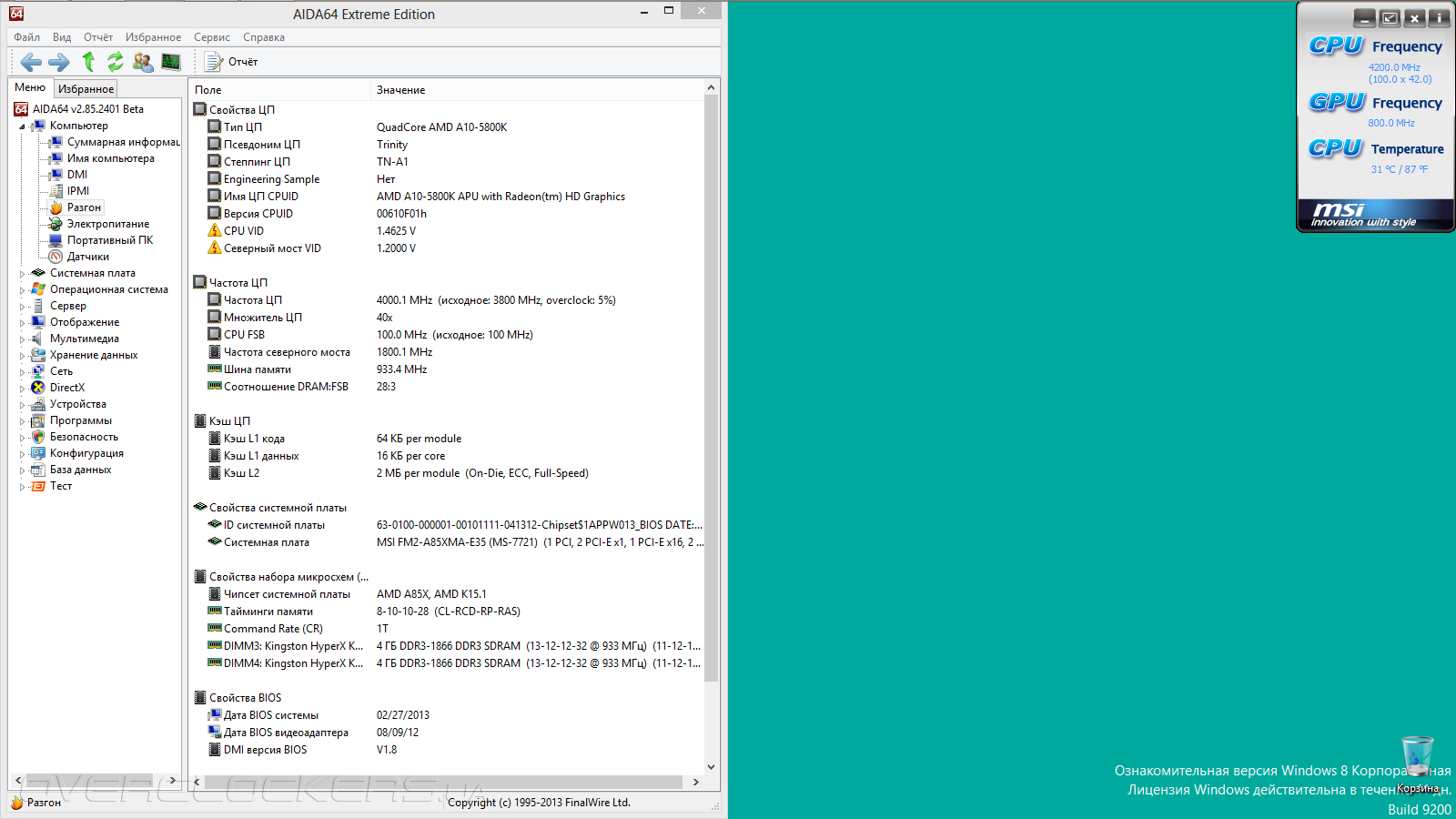Expand the Отображение tree node
The image size is (1456, 819).
click(x=22, y=322)
